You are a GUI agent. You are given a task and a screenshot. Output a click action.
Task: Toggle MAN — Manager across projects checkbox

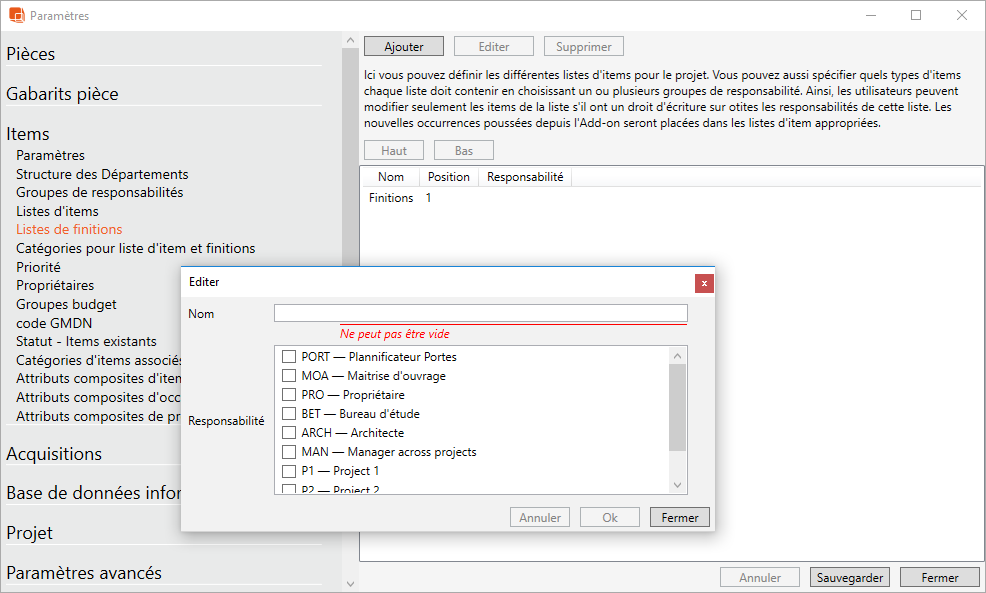pos(289,452)
